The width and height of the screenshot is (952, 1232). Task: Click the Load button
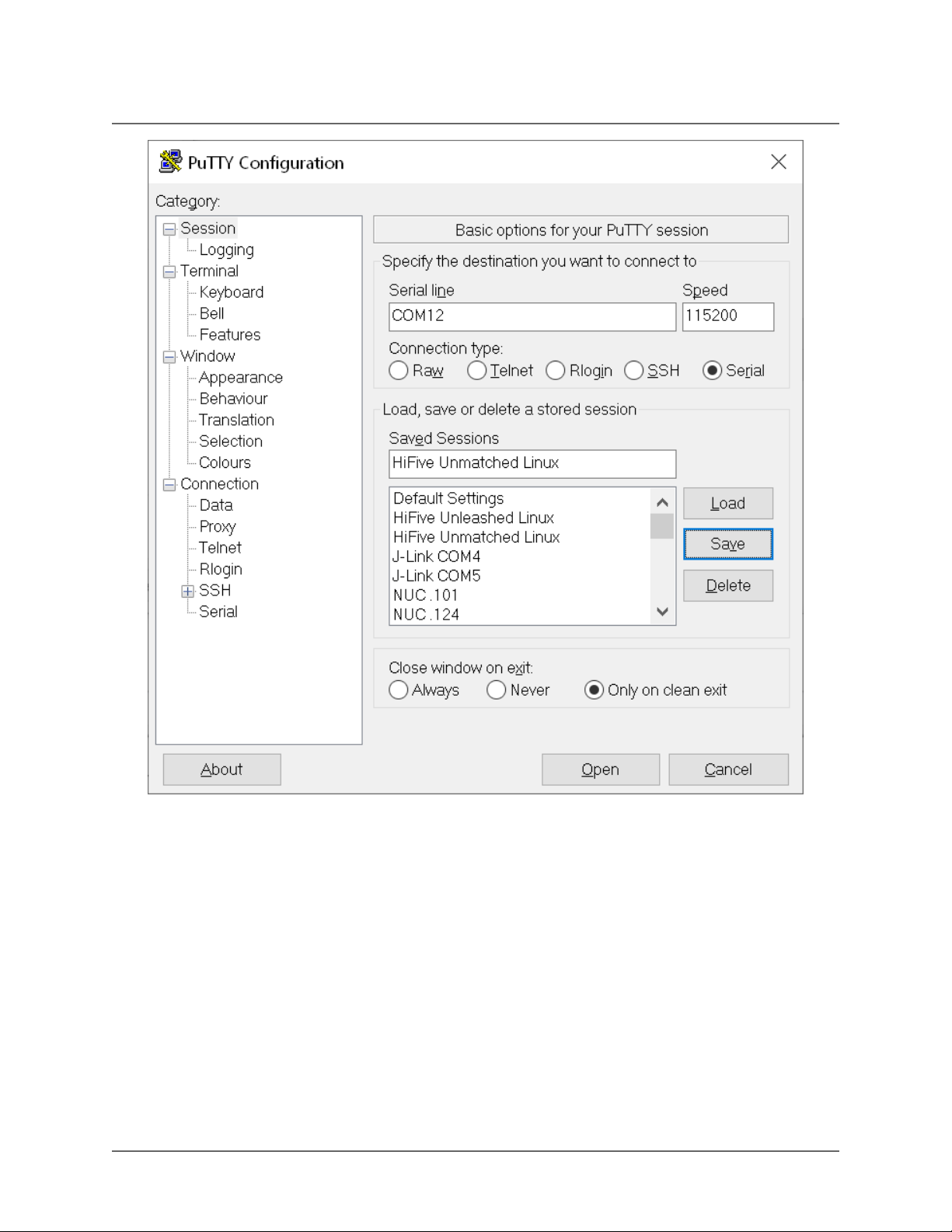pos(728,504)
